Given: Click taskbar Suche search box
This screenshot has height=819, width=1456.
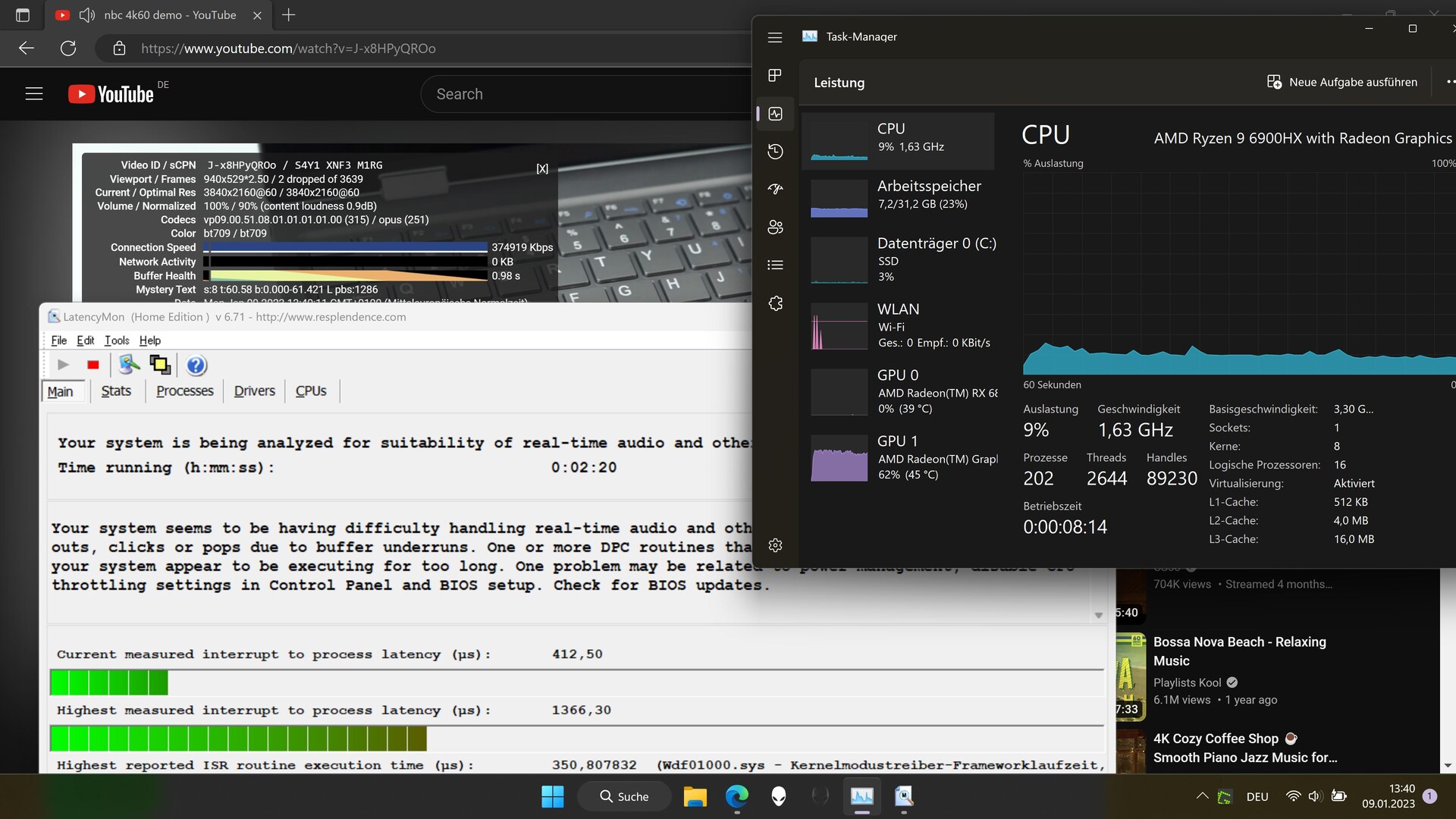Looking at the screenshot, I should (624, 796).
